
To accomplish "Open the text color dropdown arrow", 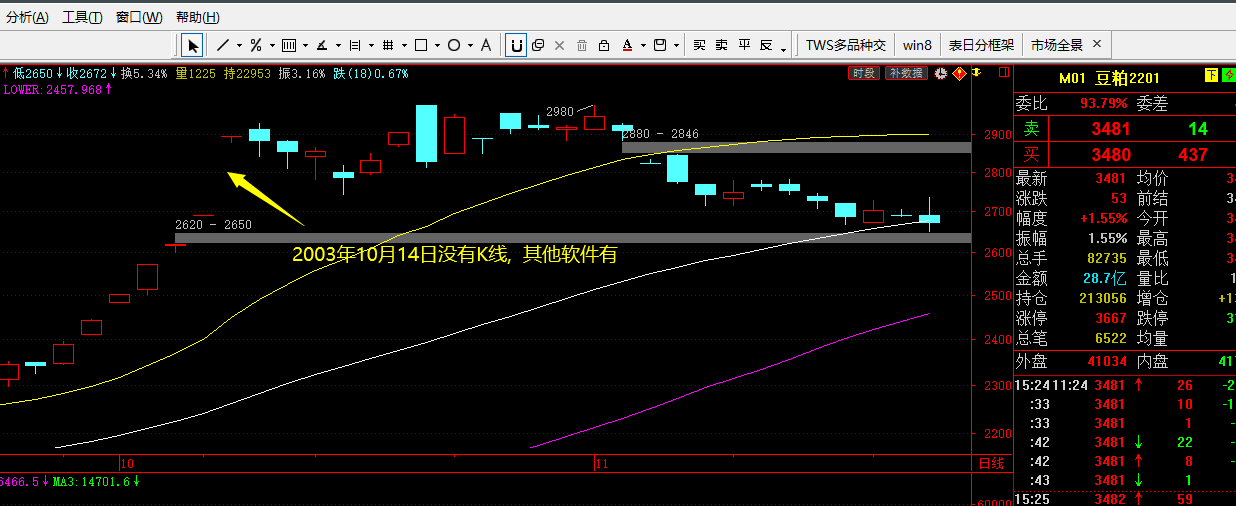I will click(643, 45).
